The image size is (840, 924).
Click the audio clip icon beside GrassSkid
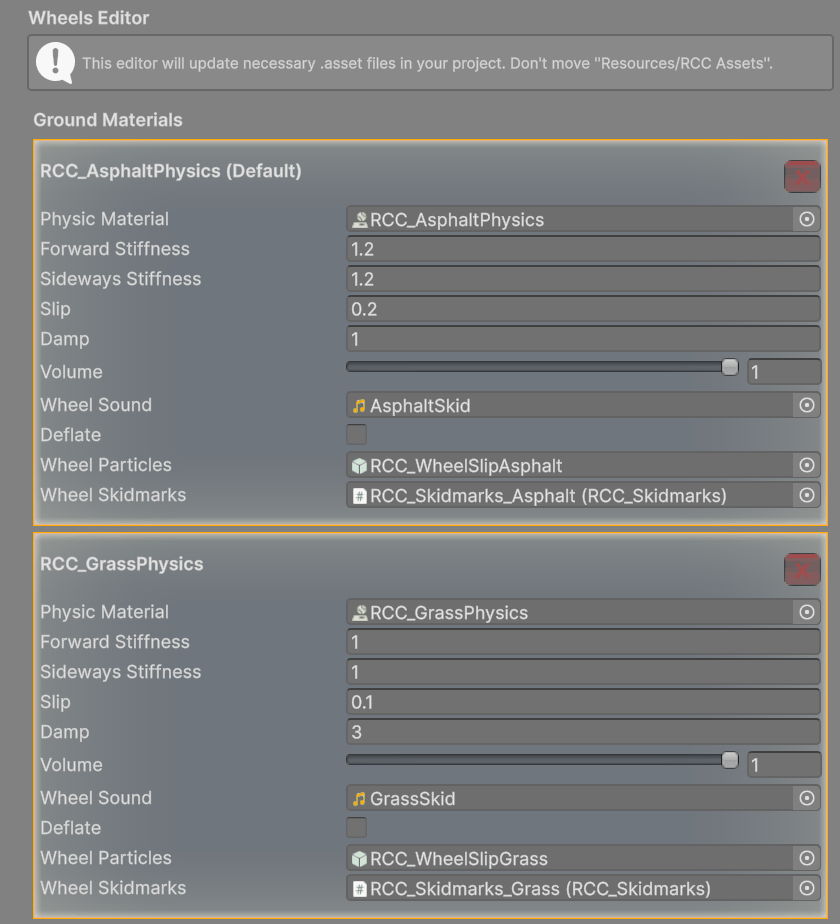pos(359,799)
